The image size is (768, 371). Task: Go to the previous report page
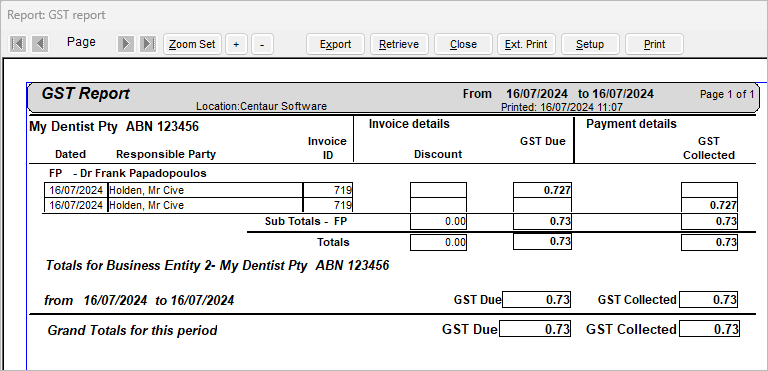40,44
